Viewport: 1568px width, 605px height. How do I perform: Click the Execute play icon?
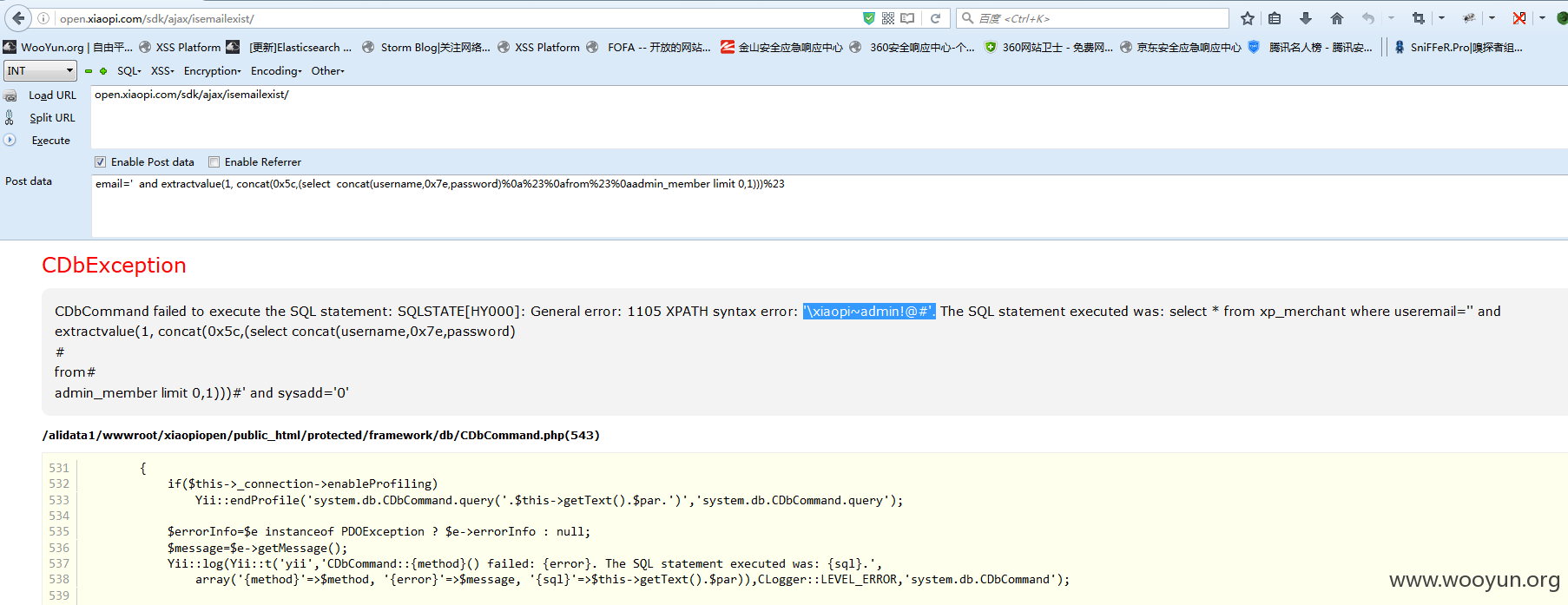coord(10,140)
